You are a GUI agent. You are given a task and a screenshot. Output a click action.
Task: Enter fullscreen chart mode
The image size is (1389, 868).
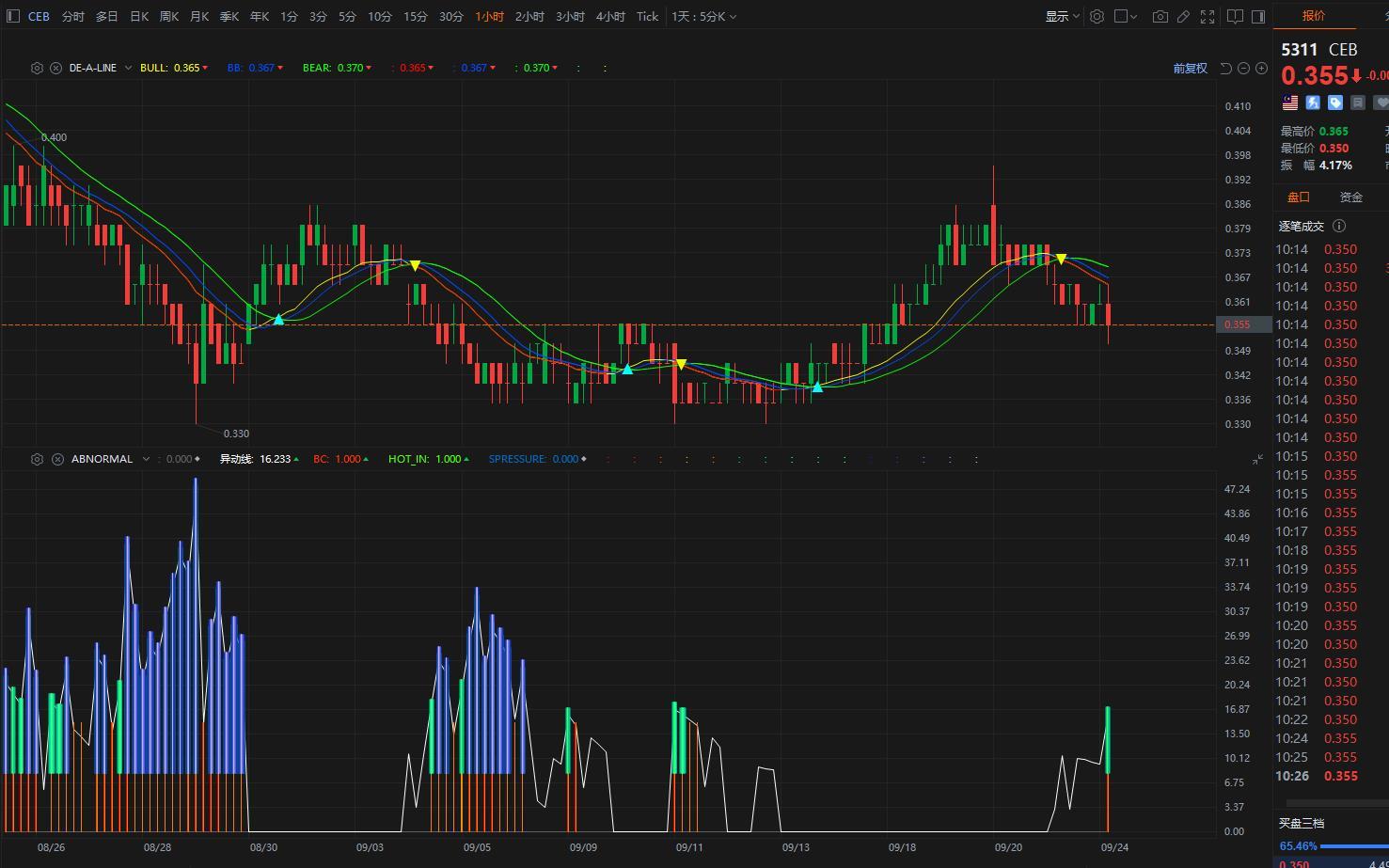[x=1207, y=16]
